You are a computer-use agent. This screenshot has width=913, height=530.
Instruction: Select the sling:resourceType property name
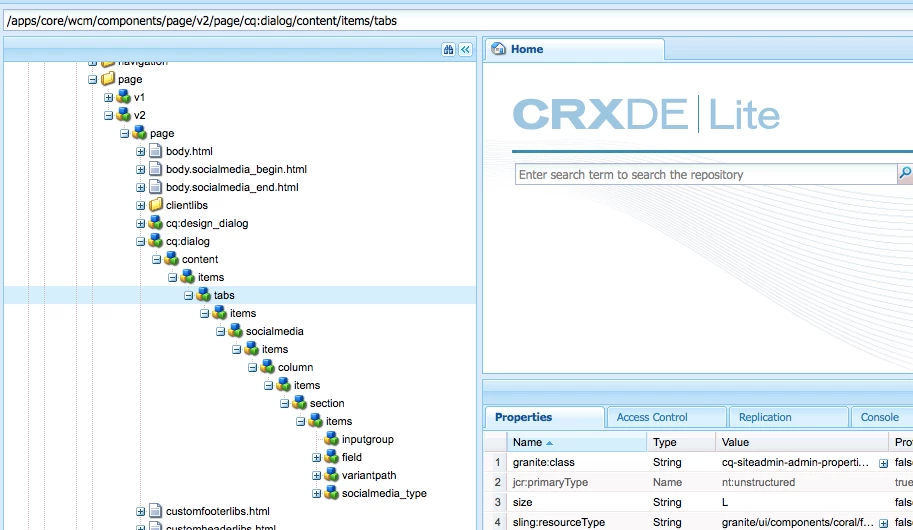(x=558, y=522)
